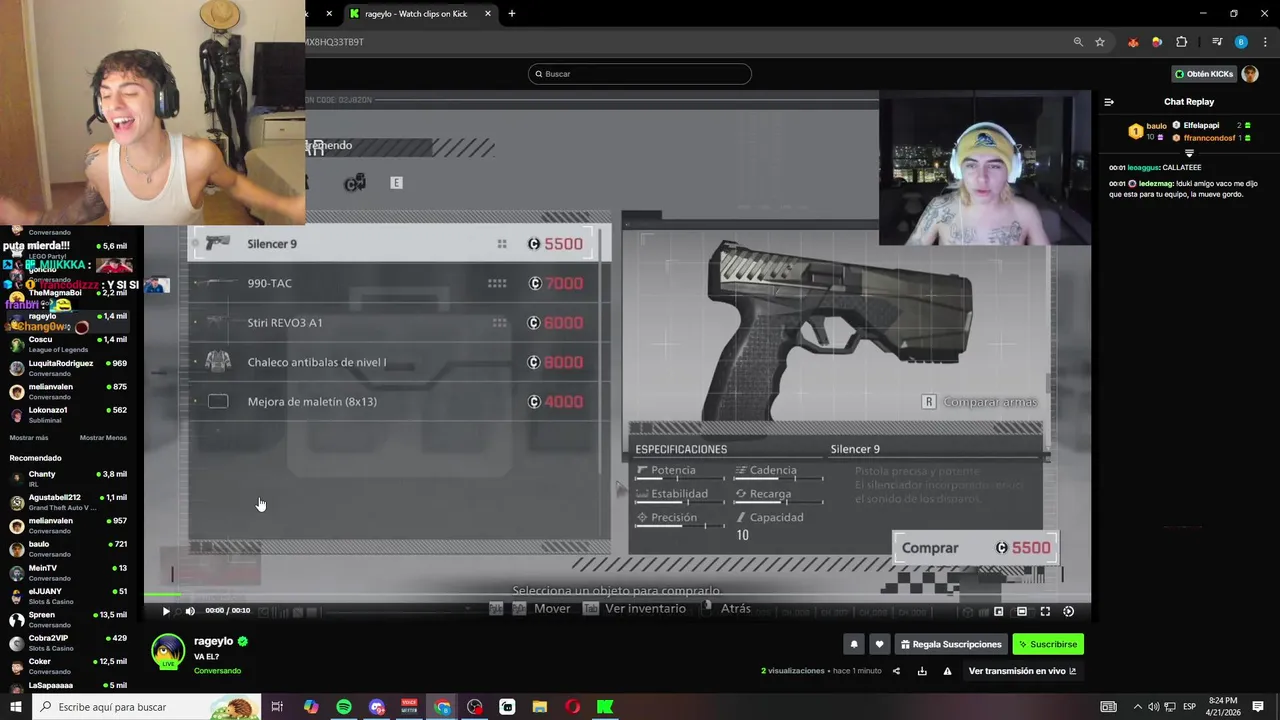Click the green Suscribirse button

tap(1048, 644)
